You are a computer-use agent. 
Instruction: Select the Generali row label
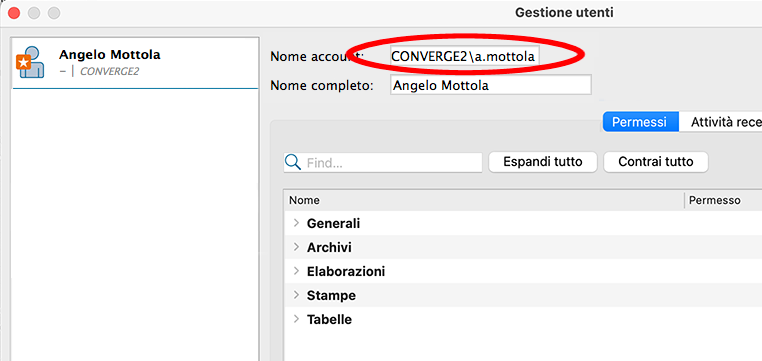[x=333, y=223]
